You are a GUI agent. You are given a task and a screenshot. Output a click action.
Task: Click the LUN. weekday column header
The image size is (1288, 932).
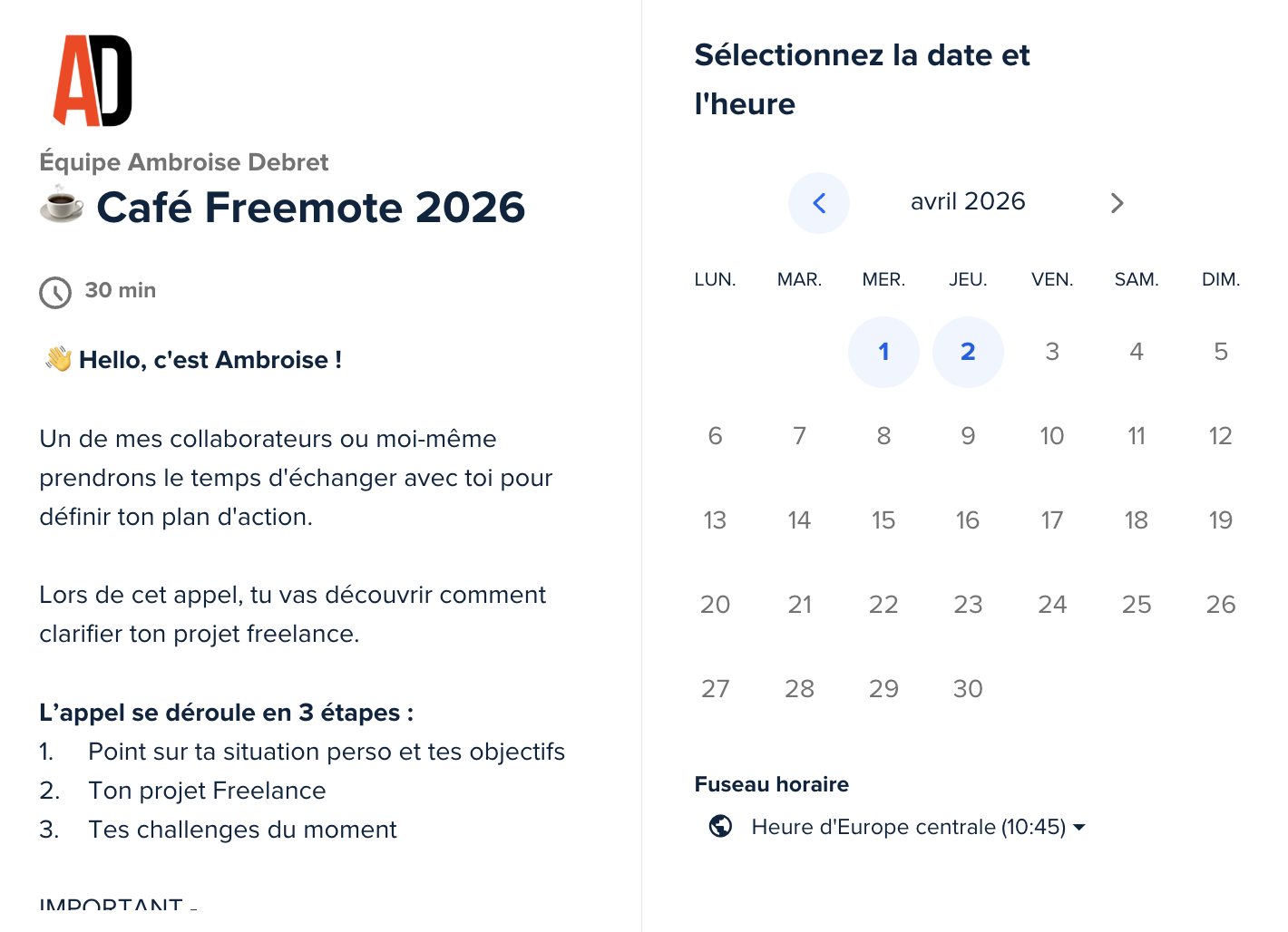pos(715,279)
